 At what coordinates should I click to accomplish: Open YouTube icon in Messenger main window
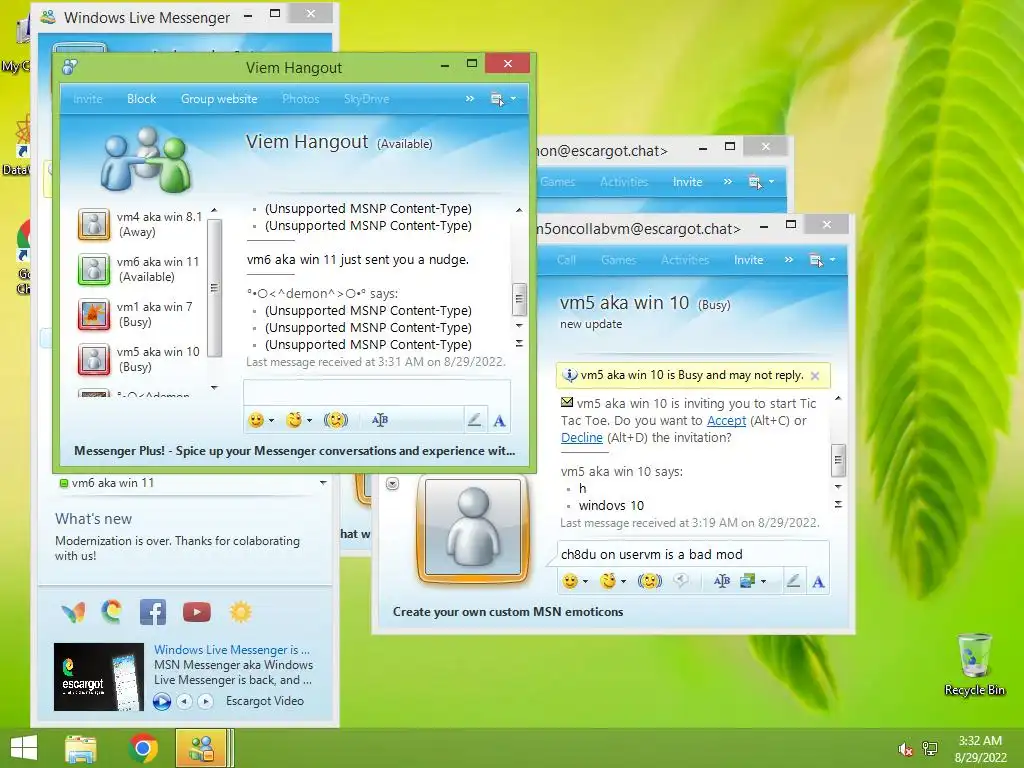197,612
